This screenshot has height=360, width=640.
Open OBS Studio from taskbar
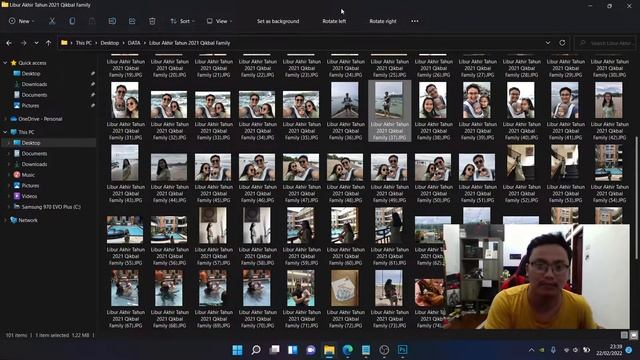point(384,350)
